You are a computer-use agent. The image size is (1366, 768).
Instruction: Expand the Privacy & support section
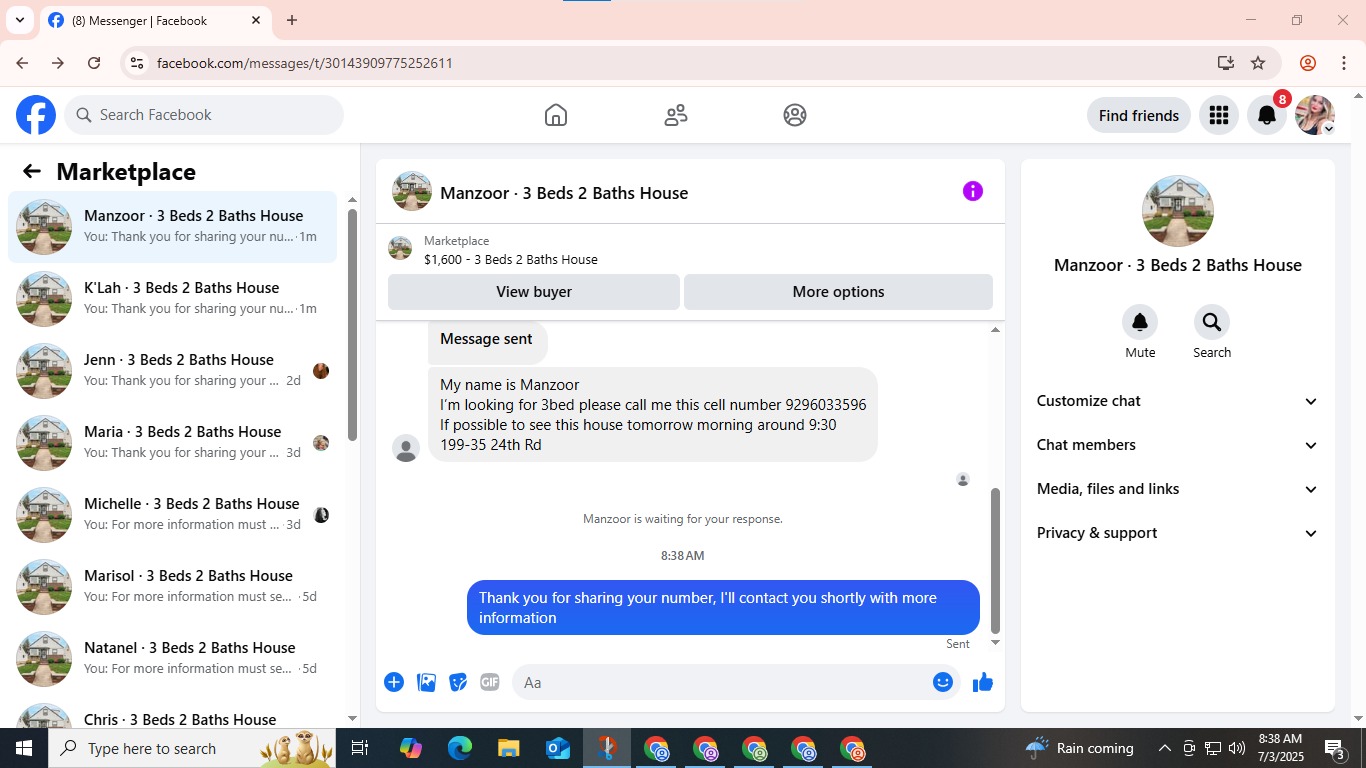click(x=1178, y=533)
